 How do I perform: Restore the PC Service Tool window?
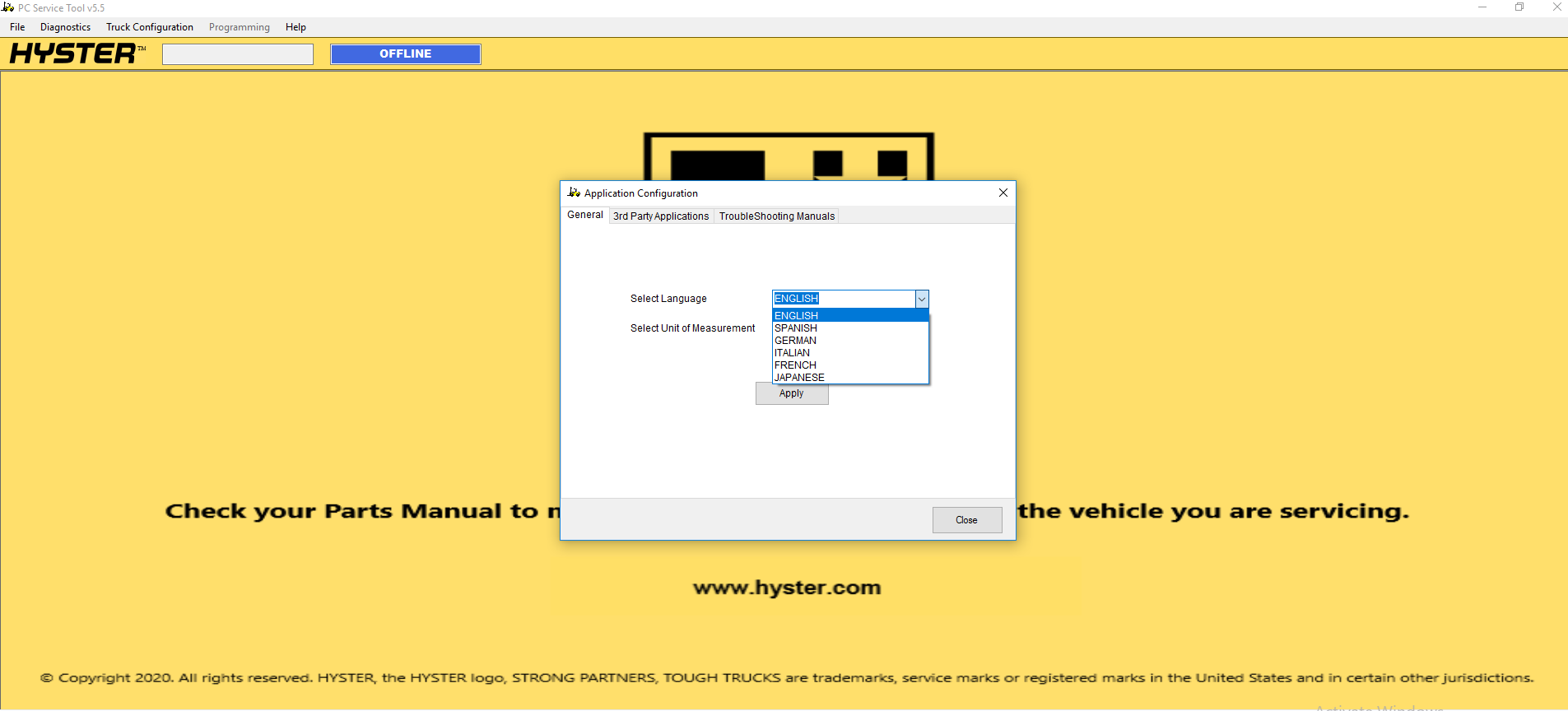click(x=1519, y=7)
